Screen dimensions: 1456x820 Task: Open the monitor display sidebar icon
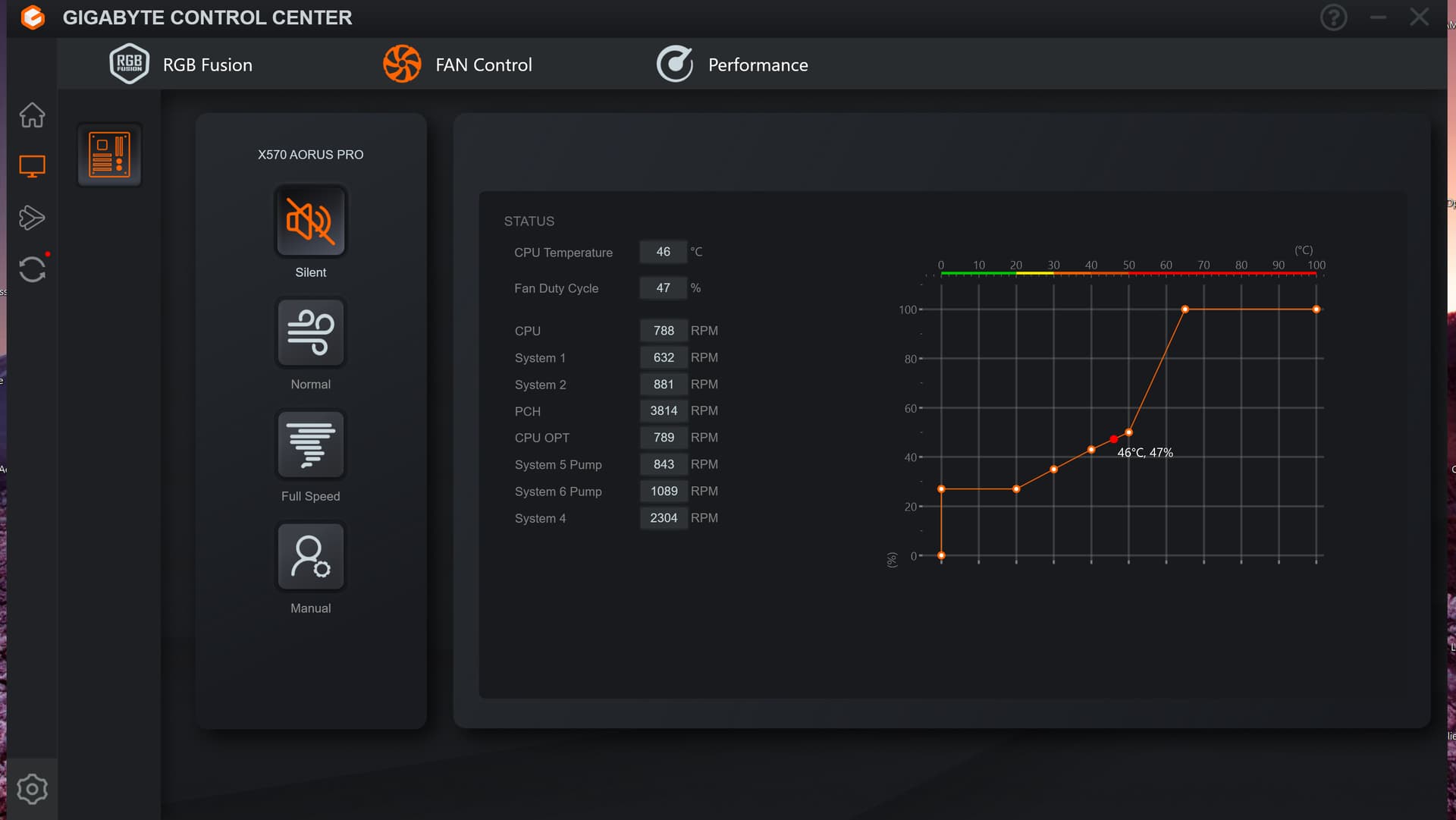pos(32,166)
